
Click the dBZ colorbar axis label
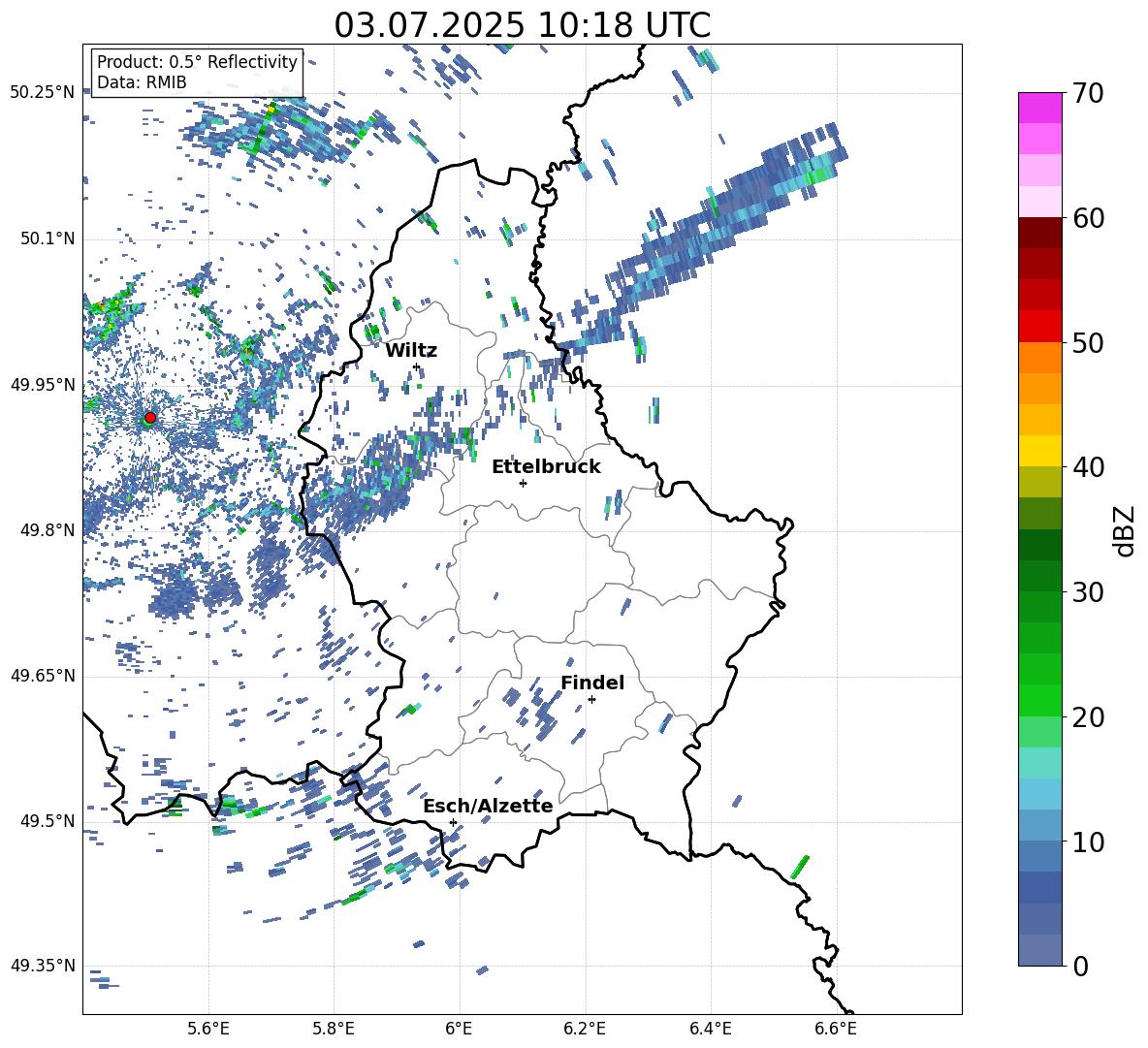coord(1126,530)
